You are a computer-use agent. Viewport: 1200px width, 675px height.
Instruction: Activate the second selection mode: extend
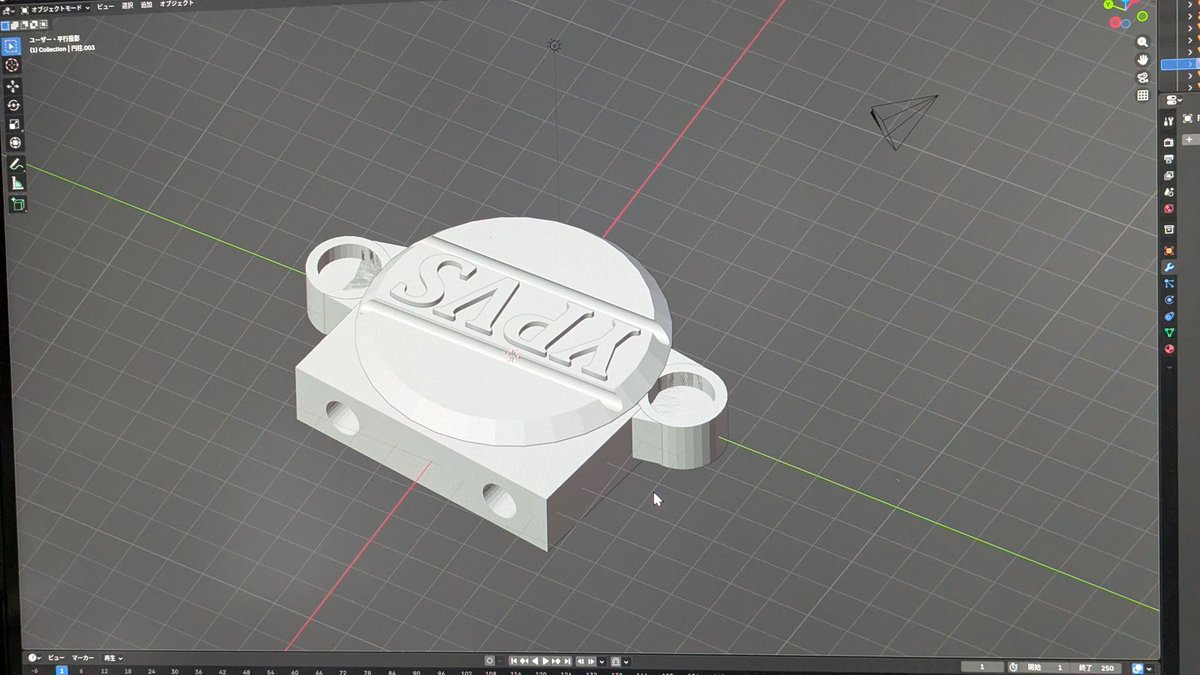coord(14,25)
